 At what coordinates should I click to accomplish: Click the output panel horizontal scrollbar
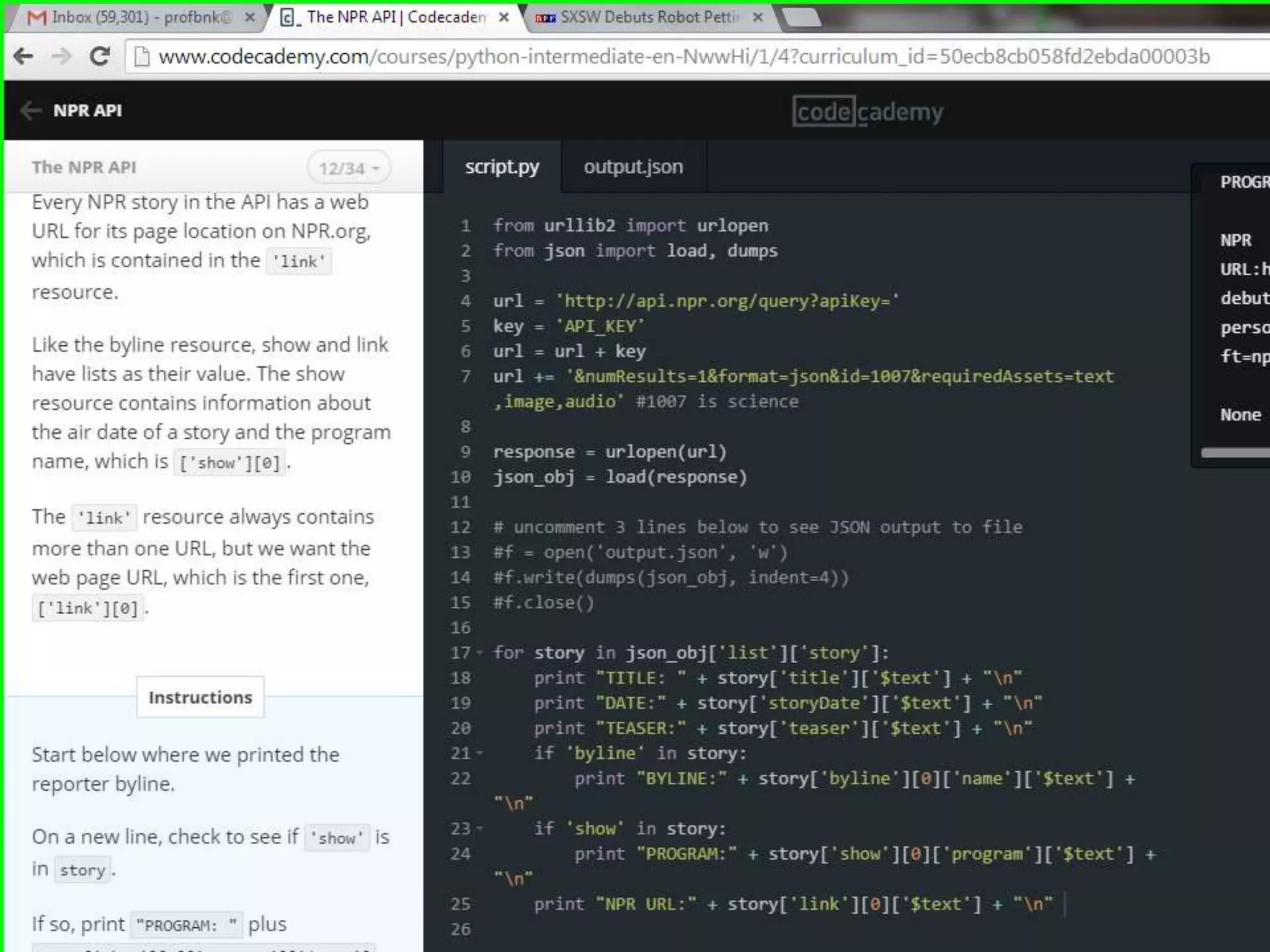[x=1235, y=453]
